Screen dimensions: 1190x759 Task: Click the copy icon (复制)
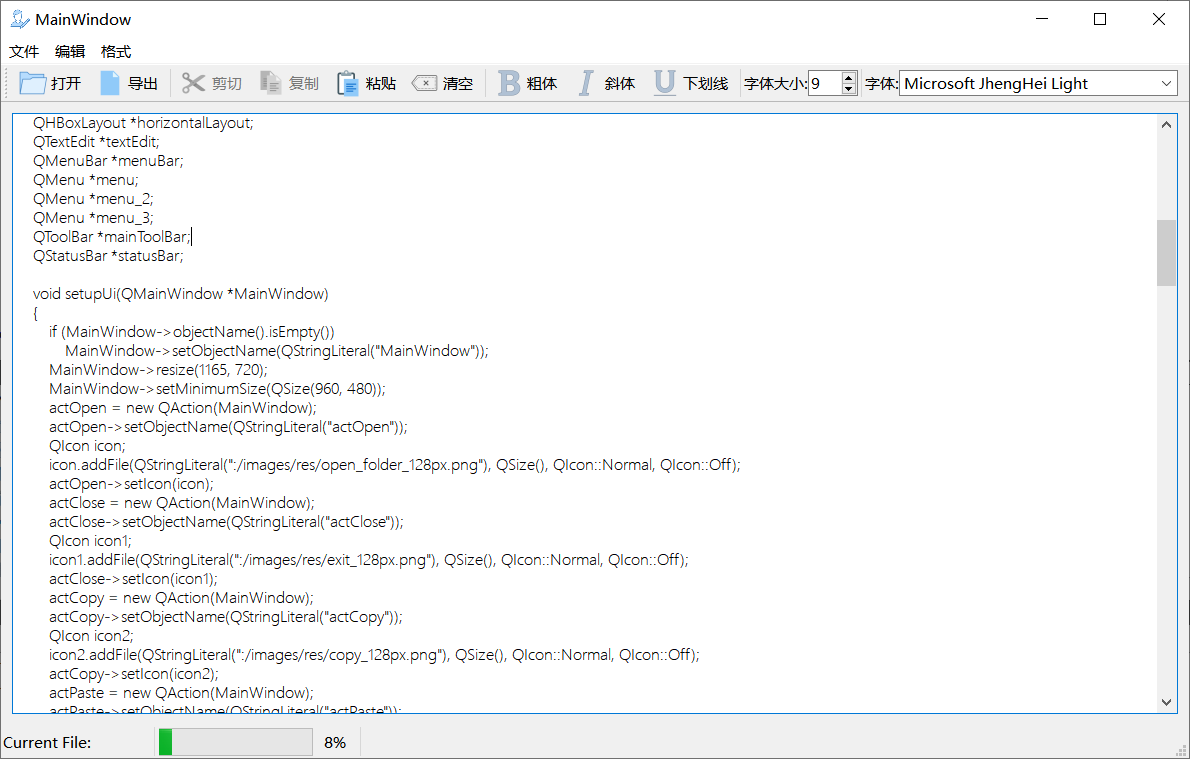[271, 84]
